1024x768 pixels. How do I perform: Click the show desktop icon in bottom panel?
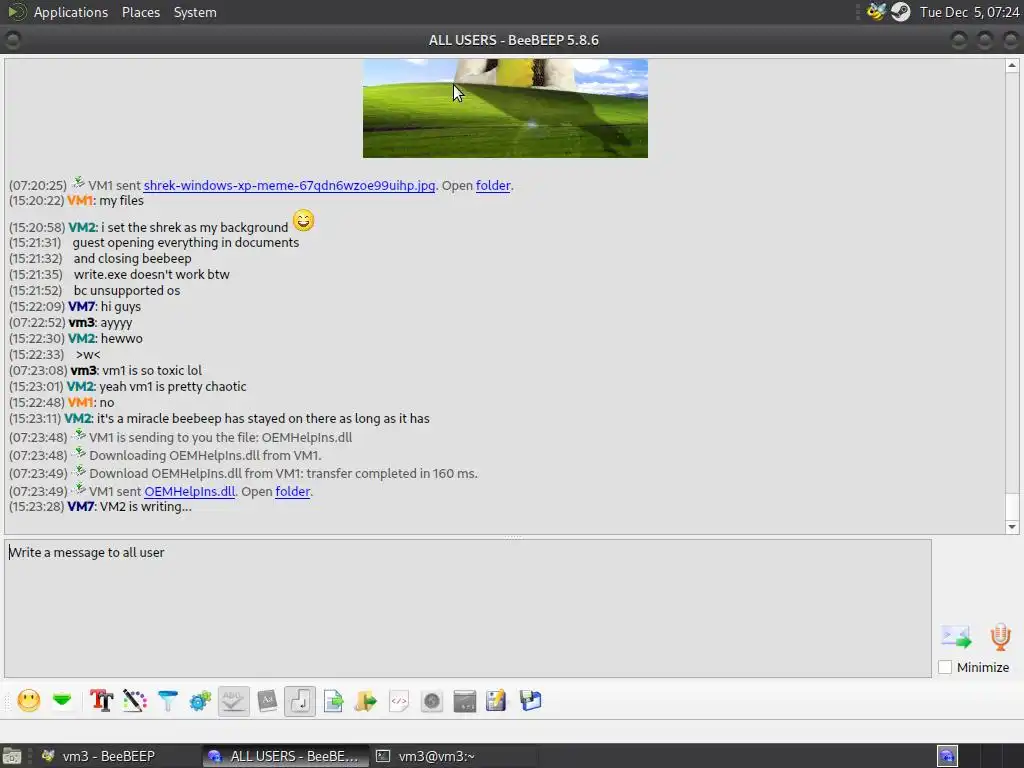click(x=12, y=756)
